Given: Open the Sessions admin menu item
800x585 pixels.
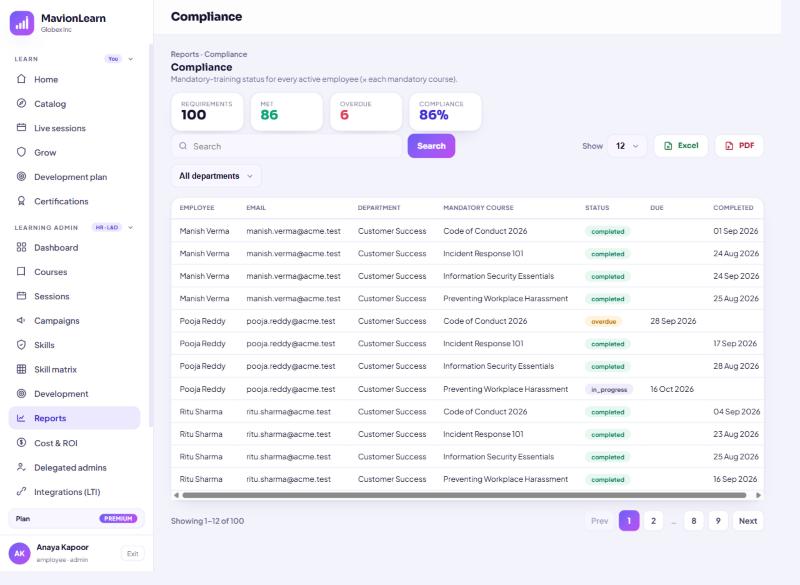Looking at the screenshot, I should tap(74, 296).
